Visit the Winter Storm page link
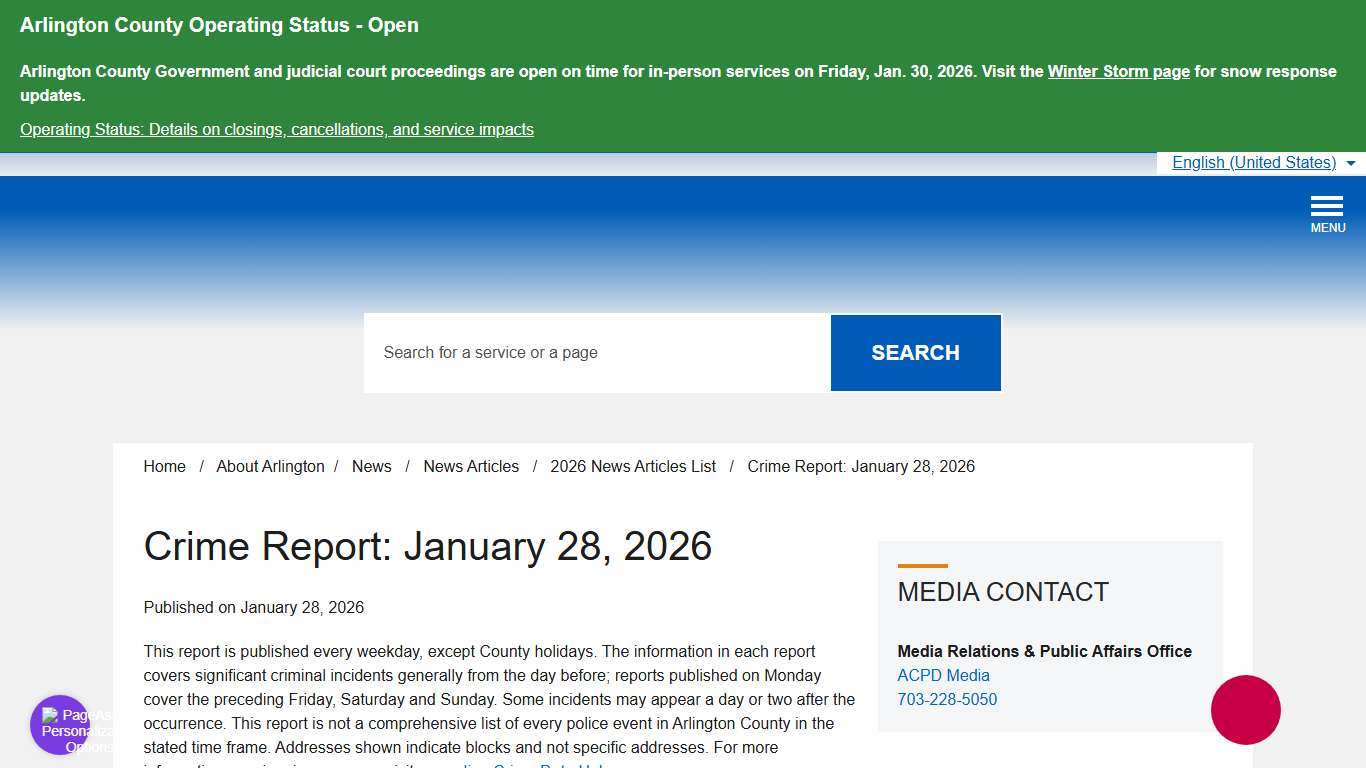This screenshot has height=768, width=1366. 1118,71
